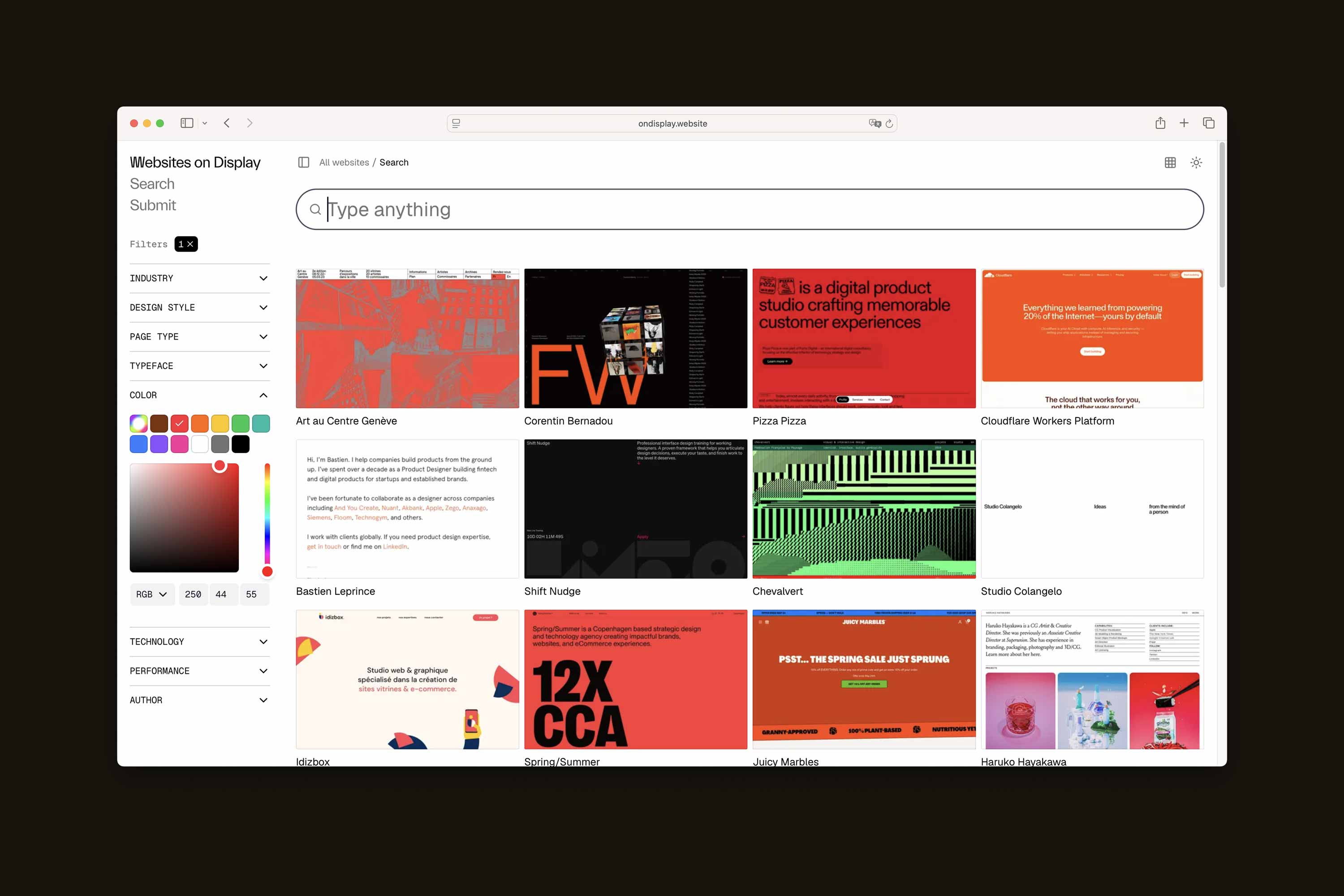Open the Search link in sidebar
The image size is (1344, 896).
tap(152, 184)
